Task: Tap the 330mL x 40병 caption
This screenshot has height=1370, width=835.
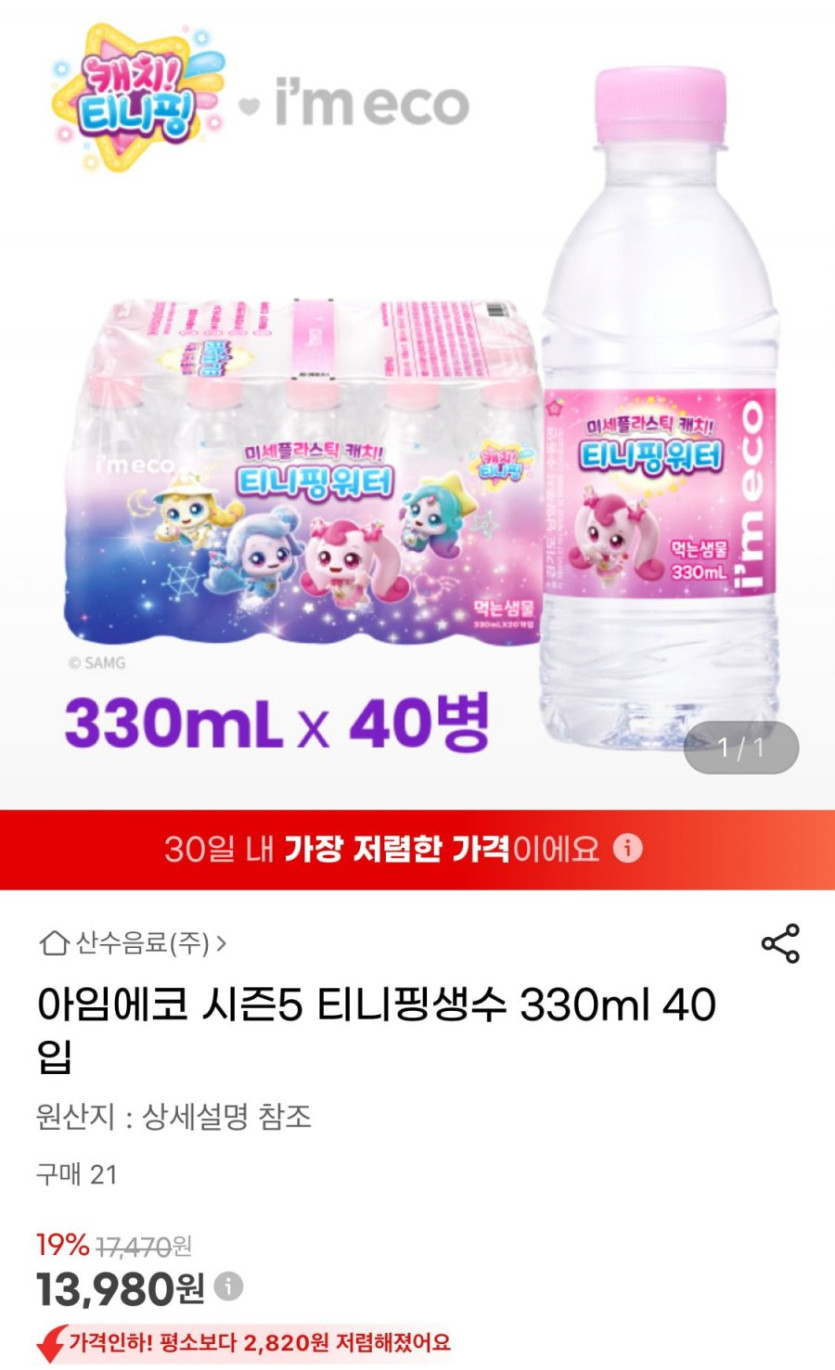Action: 278,722
